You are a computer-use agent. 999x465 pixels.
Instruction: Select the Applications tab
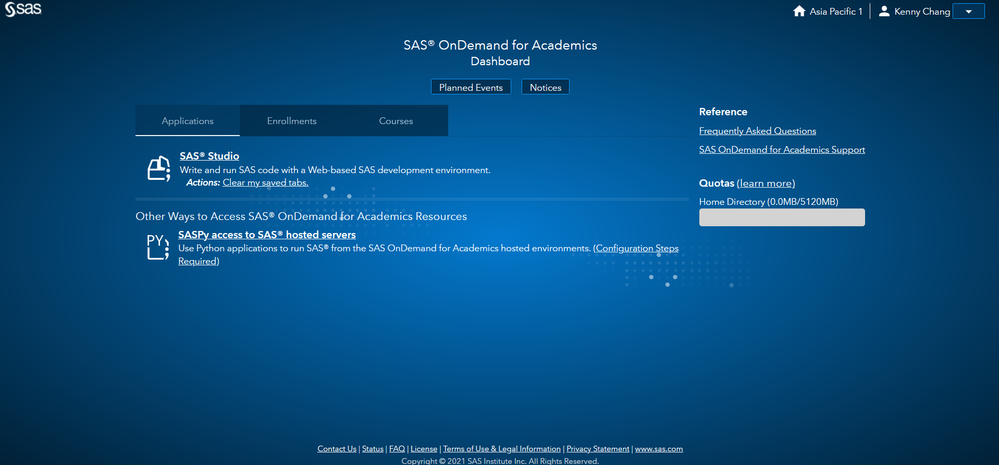pyautogui.click(x=187, y=121)
